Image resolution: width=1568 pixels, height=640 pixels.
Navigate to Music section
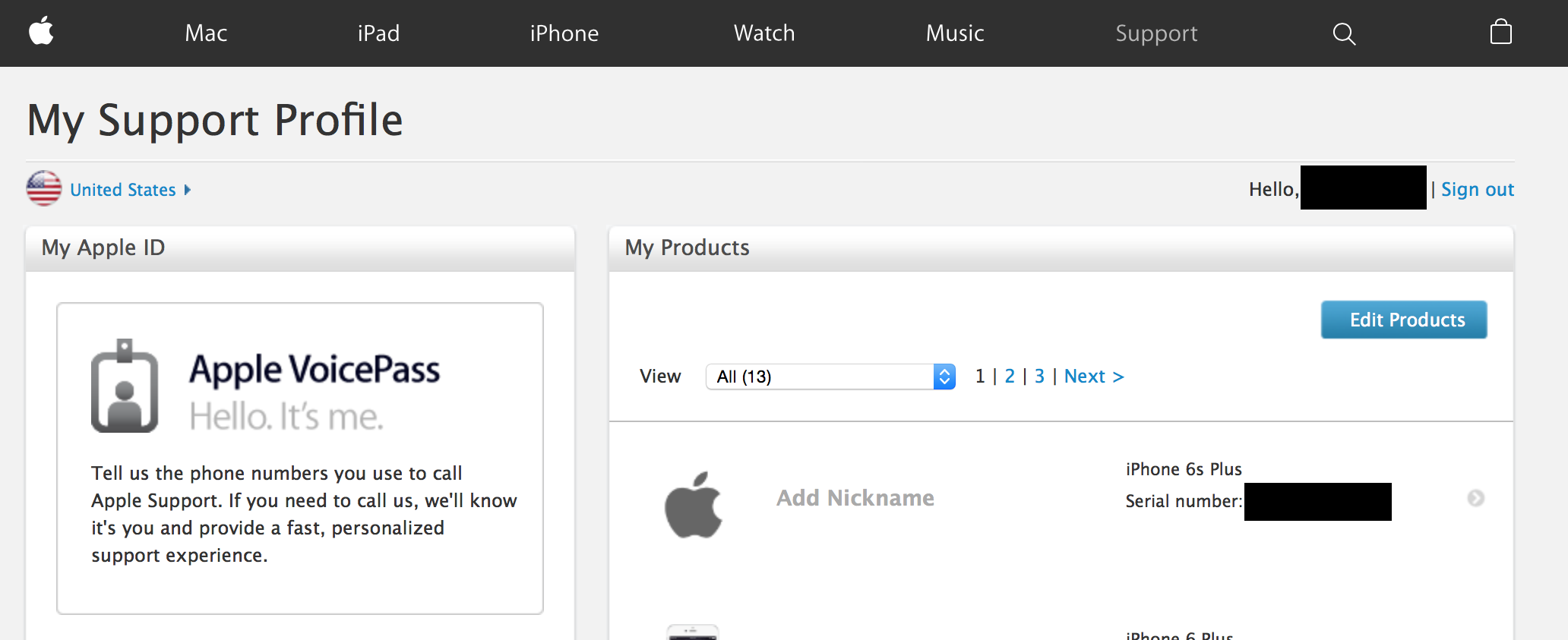click(955, 33)
